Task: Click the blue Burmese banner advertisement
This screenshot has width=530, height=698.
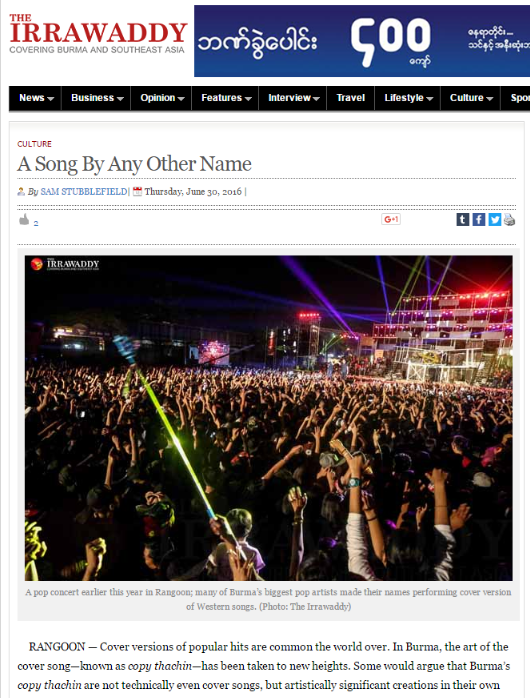Action: pyautogui.click(x=362, y=41)
